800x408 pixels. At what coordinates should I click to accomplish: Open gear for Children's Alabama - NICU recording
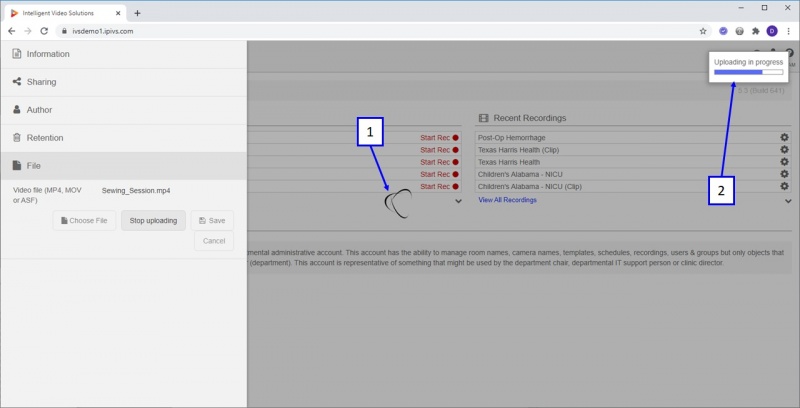(784, 174)
